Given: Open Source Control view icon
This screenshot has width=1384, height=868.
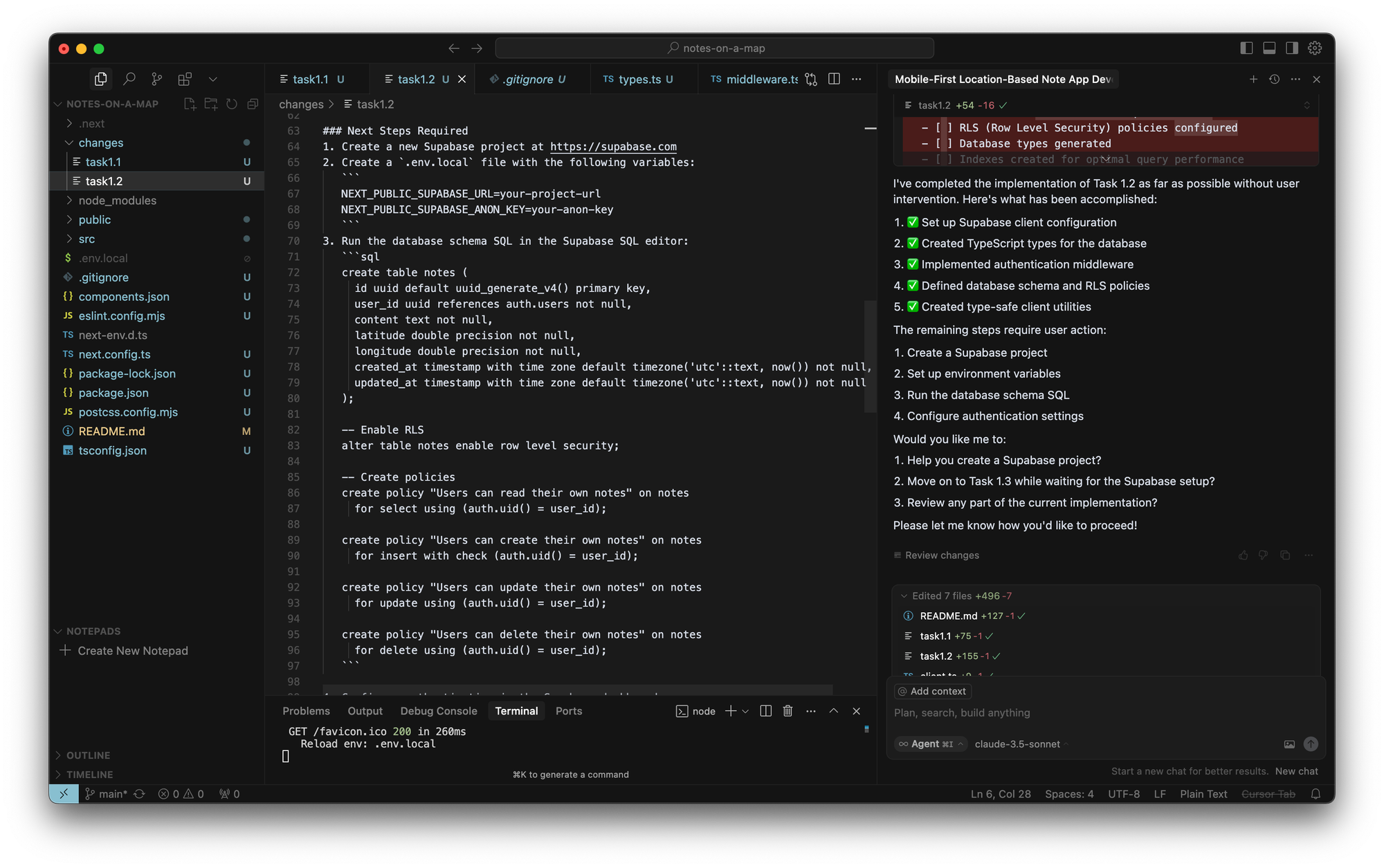Looking at the screenshot, I should [157, 79].
